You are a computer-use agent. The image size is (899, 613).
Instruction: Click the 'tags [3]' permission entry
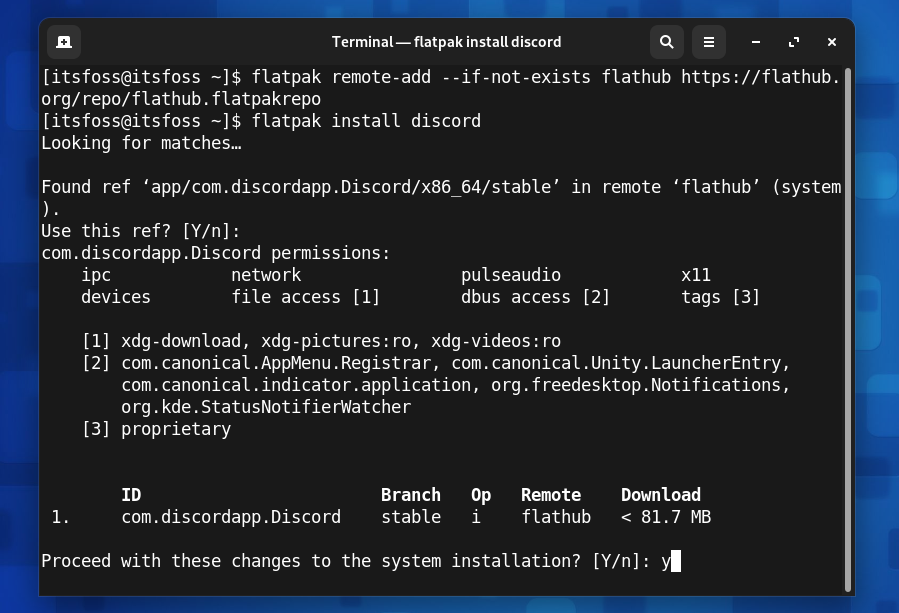pyautogui.click(x=720, y=297)
